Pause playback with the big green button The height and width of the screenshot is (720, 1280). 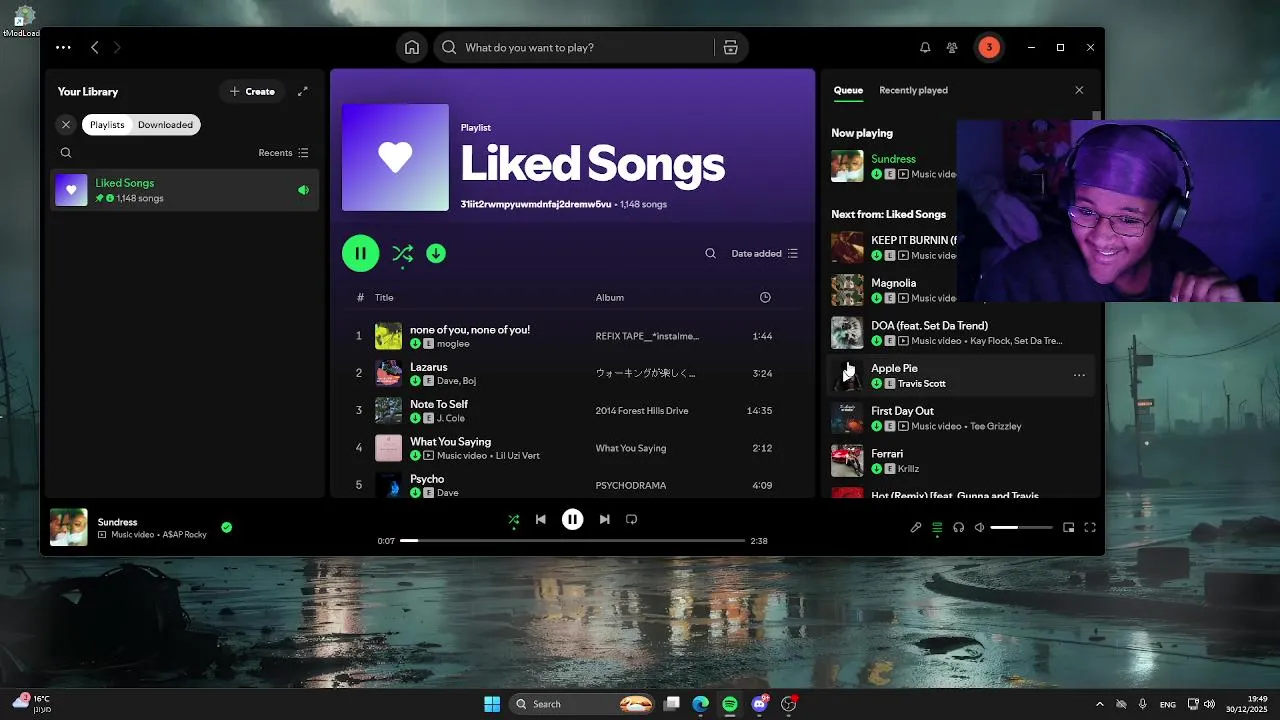[361, 254]
